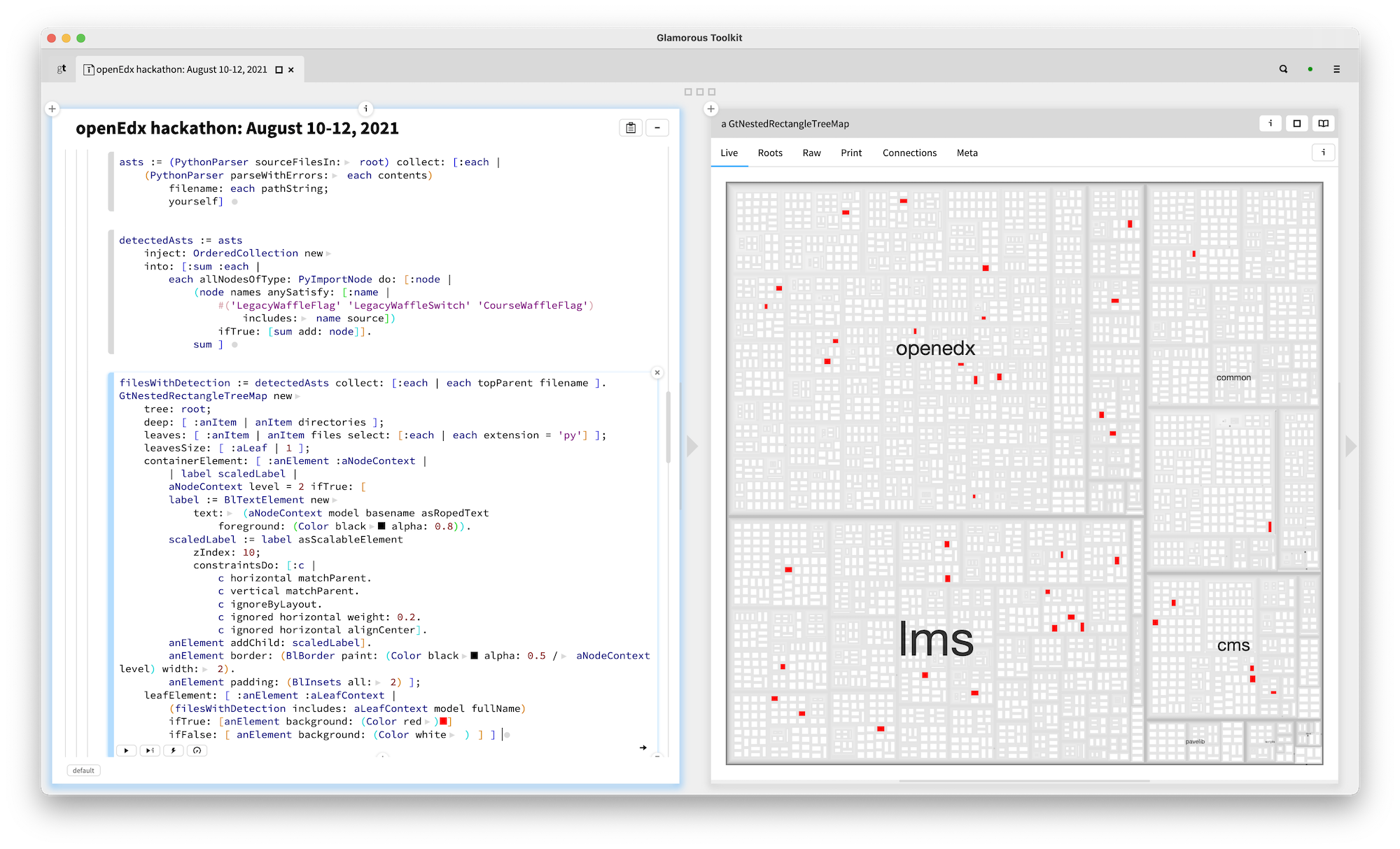This screenshot has height=849, width=1400.
Task: Click the notebook vertical scrollbar
Action: (668, 427)
